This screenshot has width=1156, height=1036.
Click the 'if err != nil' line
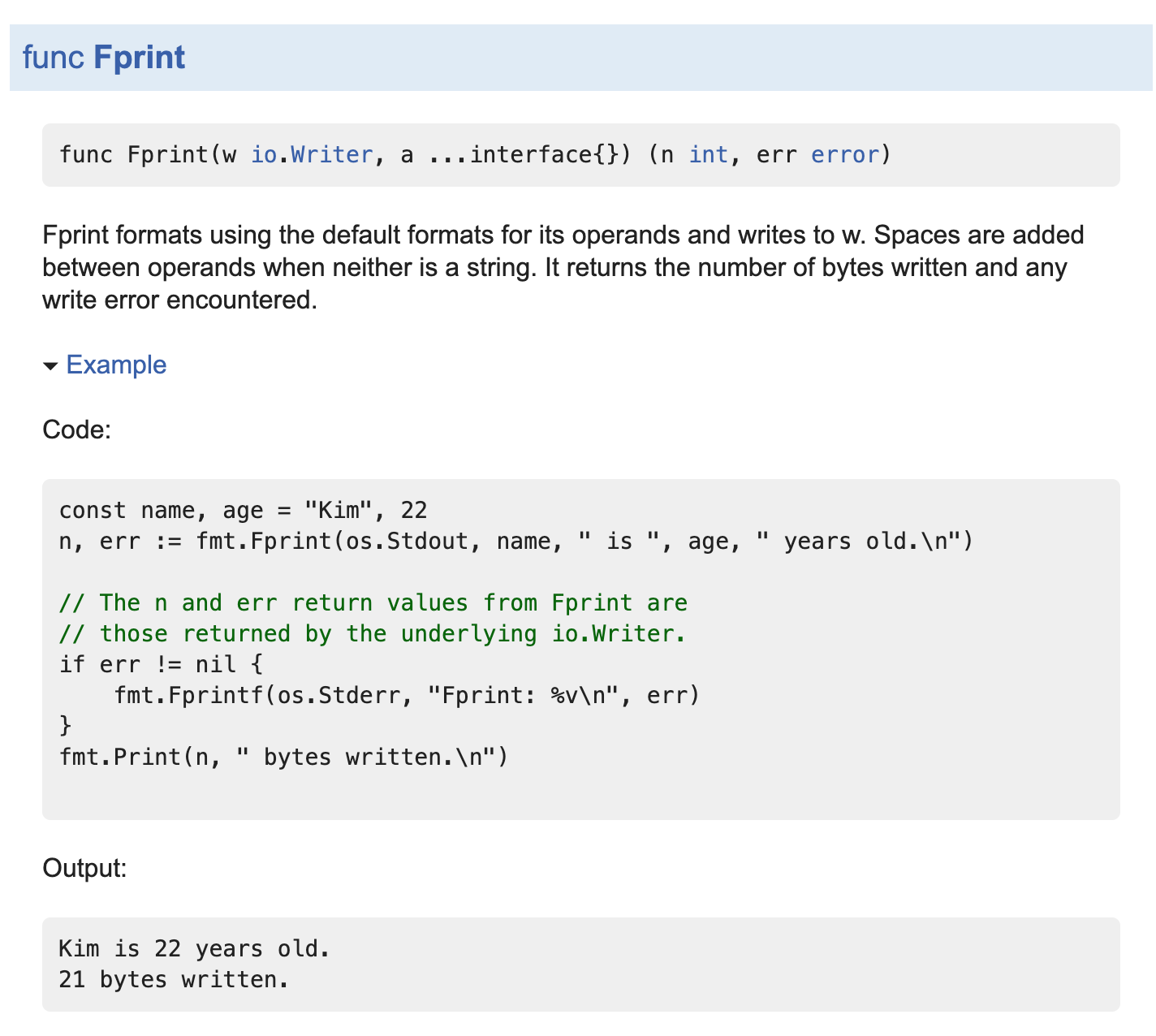pyautogui.click(x=161, y=664)
